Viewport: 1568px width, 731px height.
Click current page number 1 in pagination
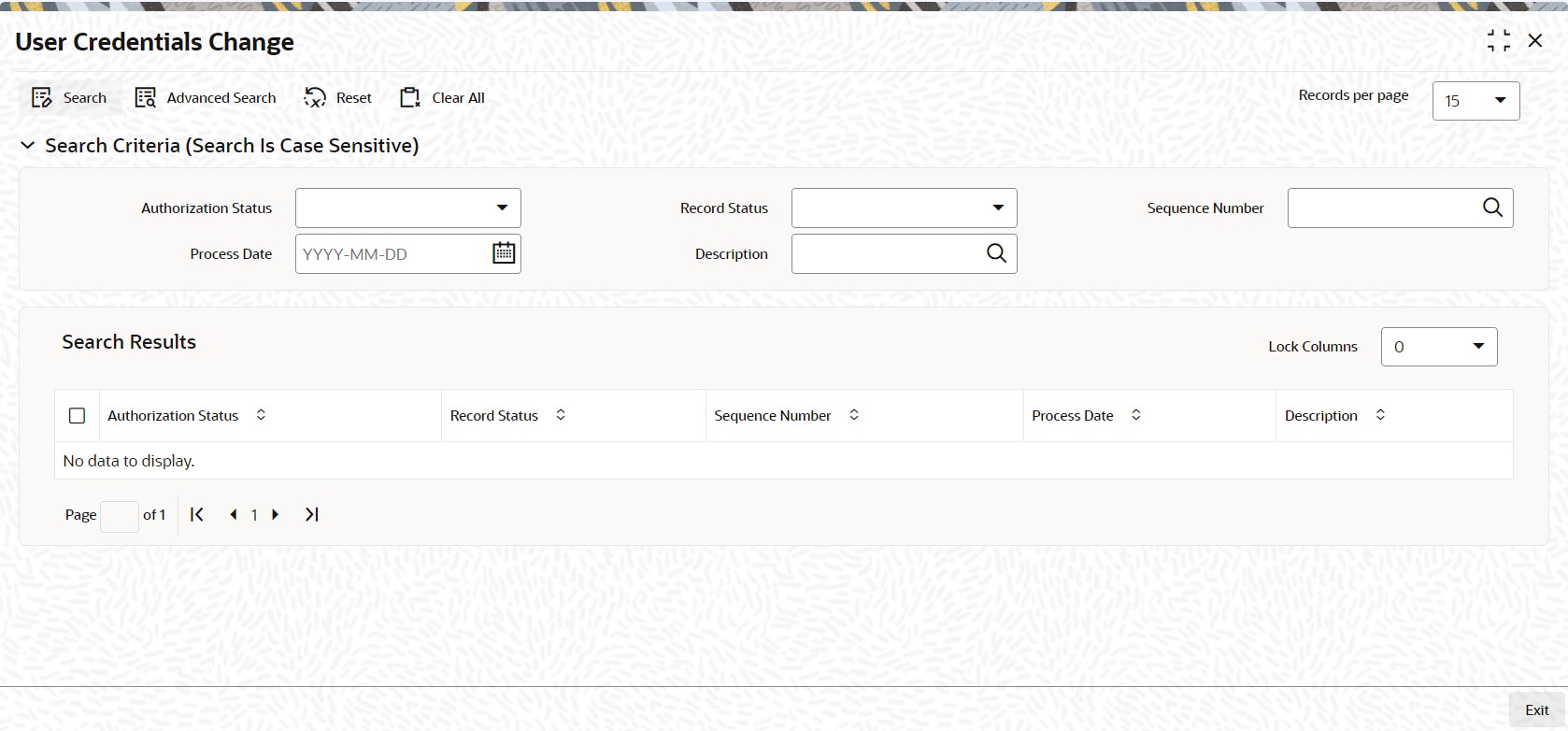254,515
